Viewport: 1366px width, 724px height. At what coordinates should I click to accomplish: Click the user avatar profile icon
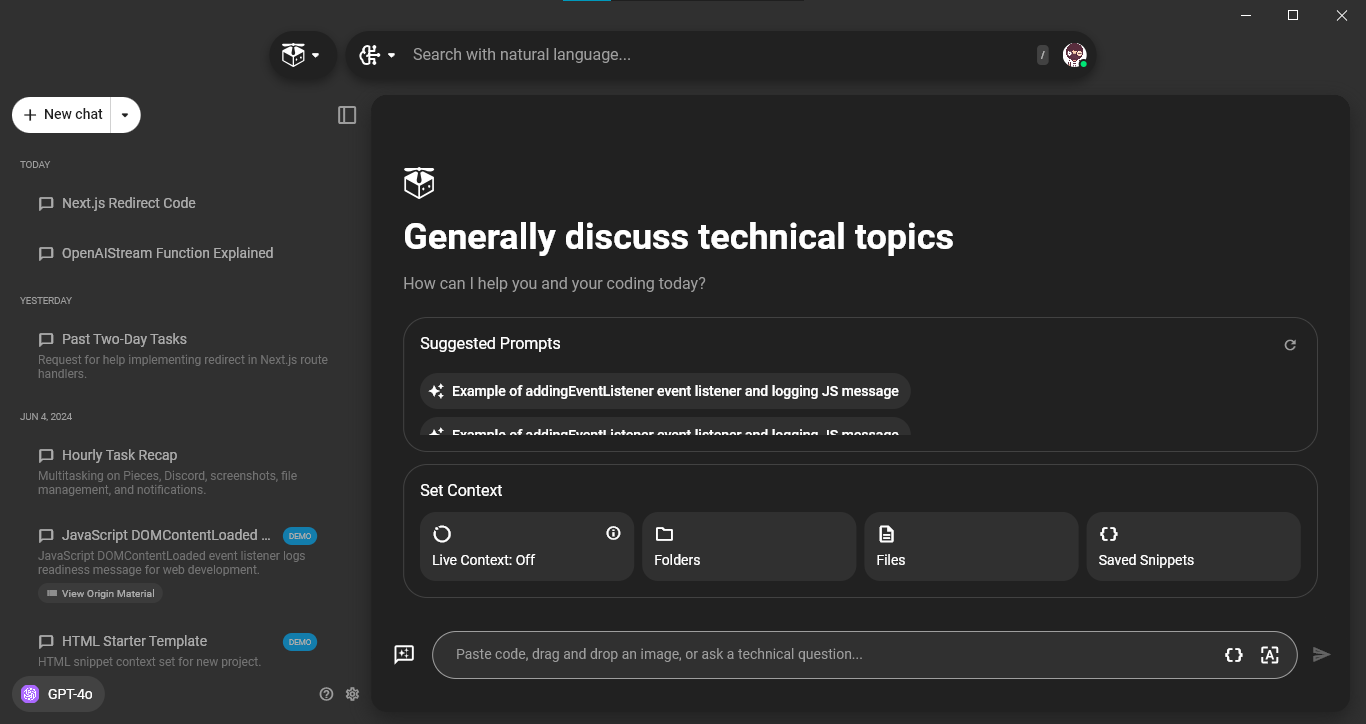(x=1074, y=55)
